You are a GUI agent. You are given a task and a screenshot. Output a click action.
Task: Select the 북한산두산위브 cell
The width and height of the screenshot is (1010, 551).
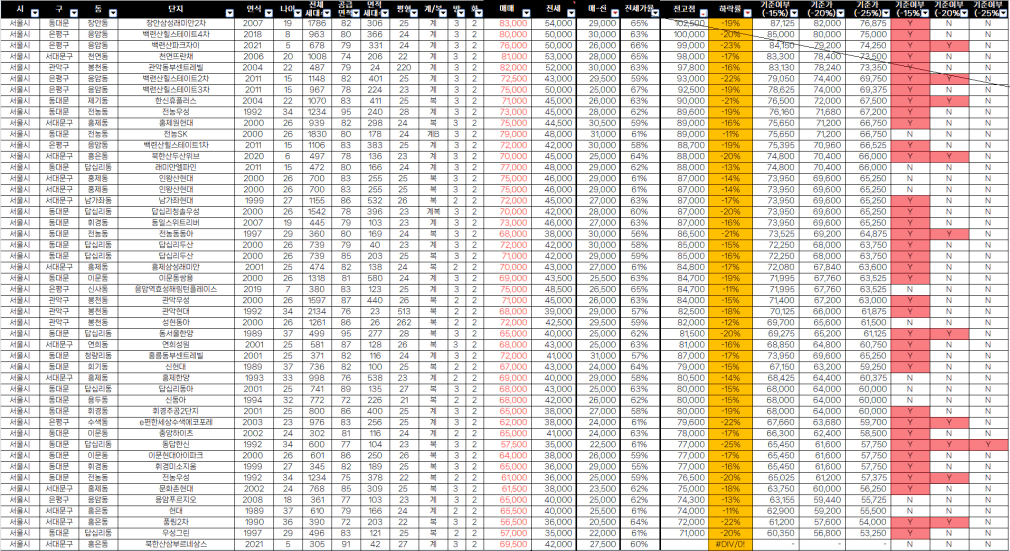(x=176, y=157)
